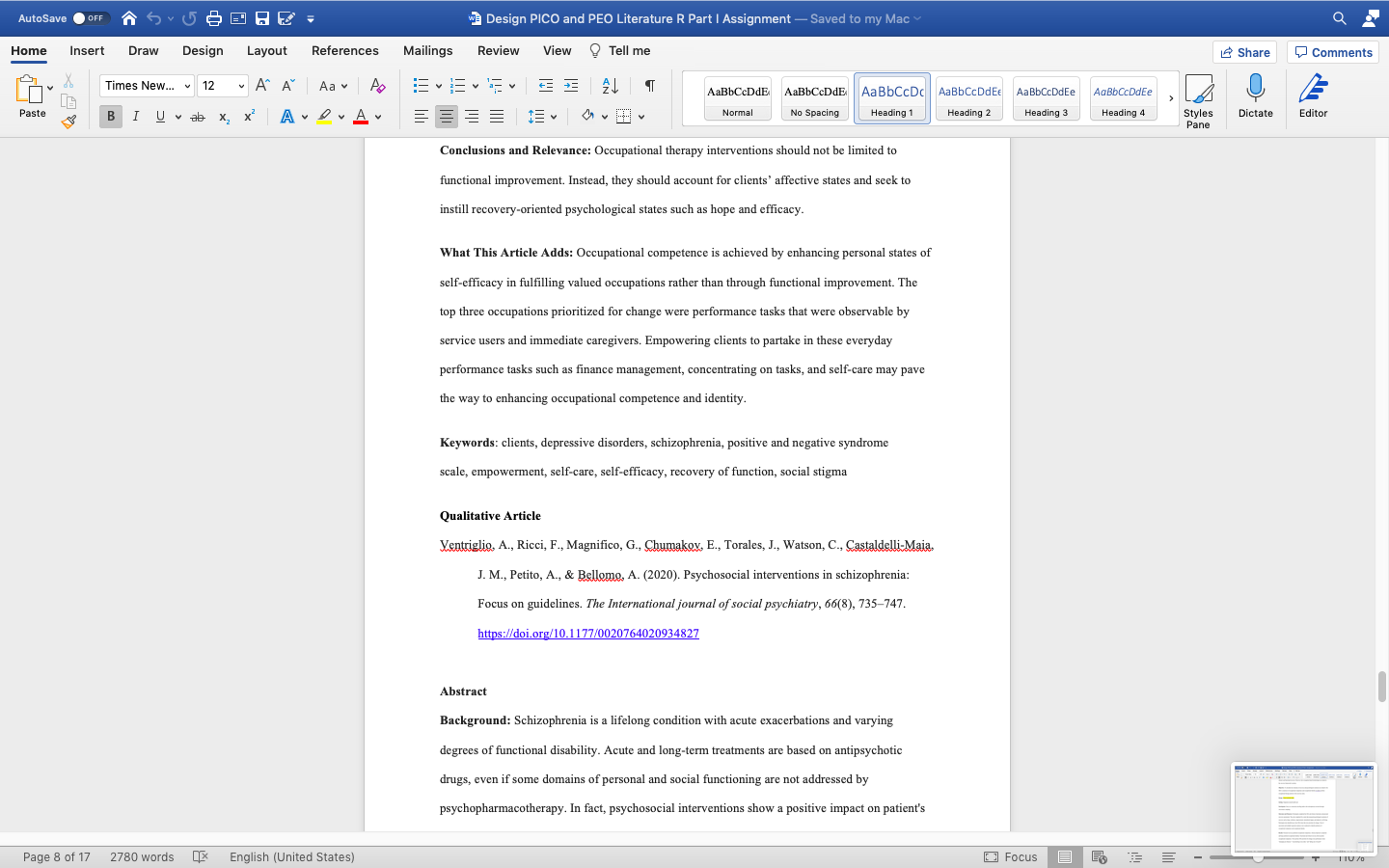Enable Focus mode in the status bar
This screenshot has width=1389, height=868.
click(x=1009, y=856)
